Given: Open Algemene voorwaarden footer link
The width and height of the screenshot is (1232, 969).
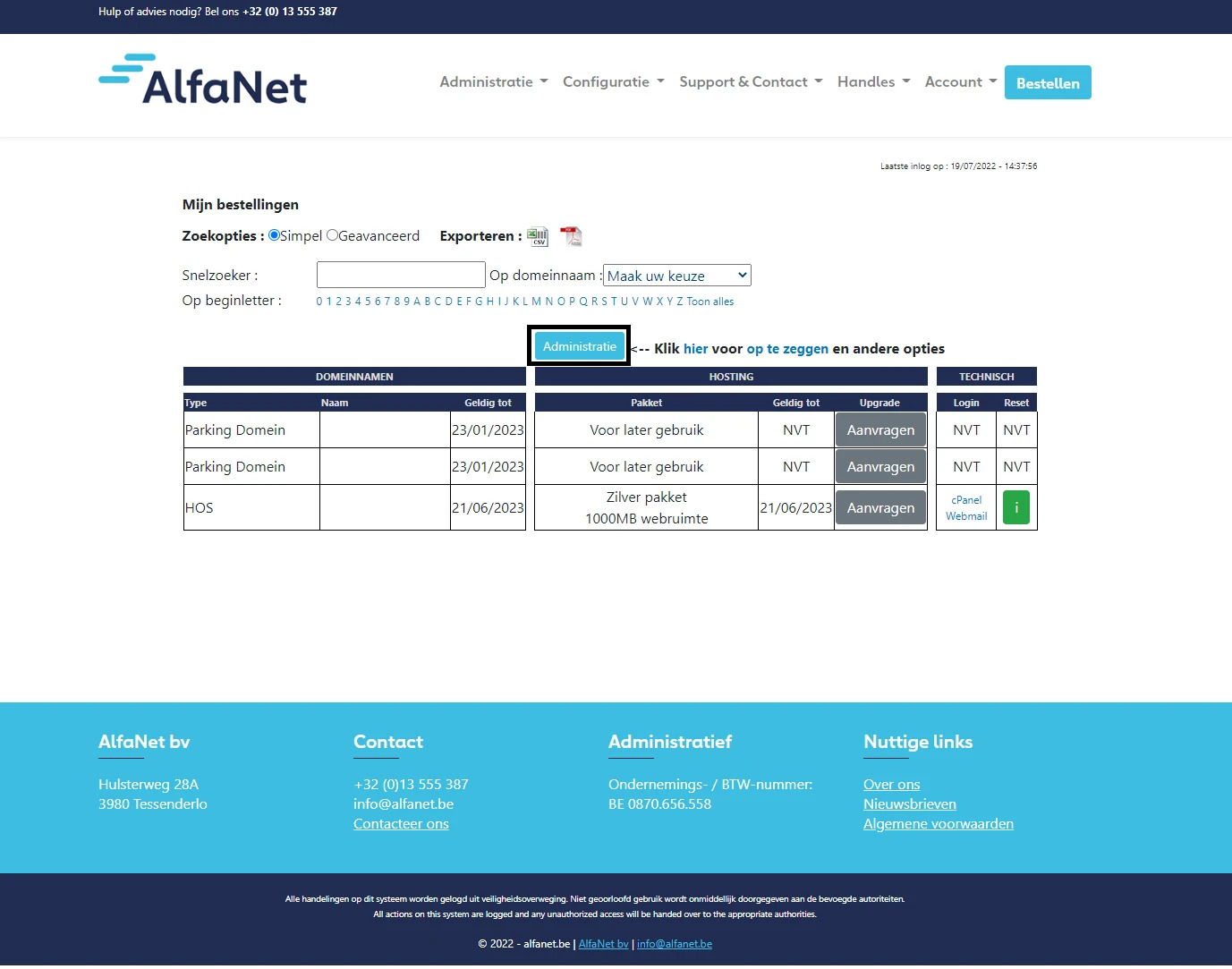Looking at the screenshot, I should coord(938,823).
